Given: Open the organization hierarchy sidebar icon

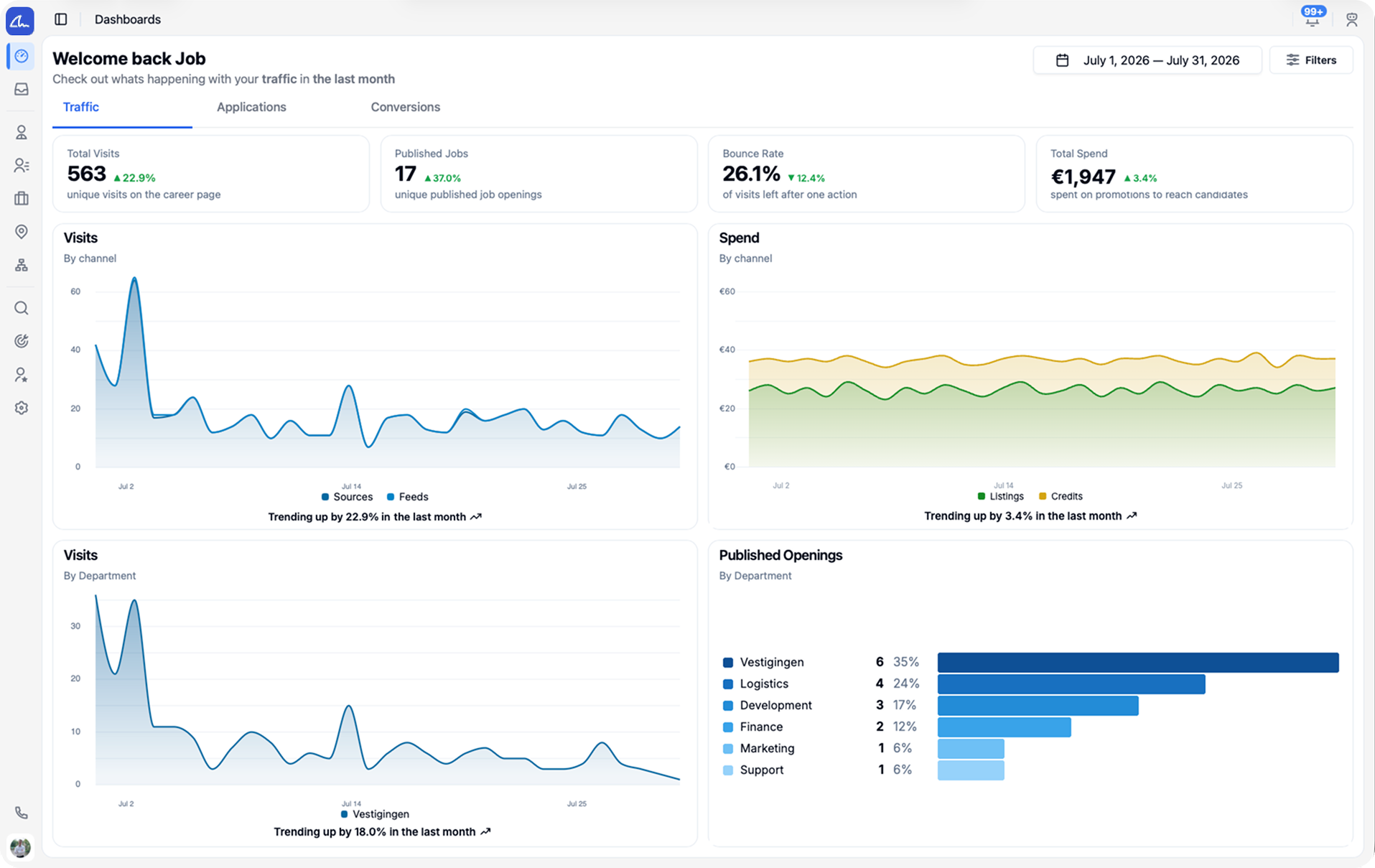Looking at the screenshot, I should pos(22,265).
